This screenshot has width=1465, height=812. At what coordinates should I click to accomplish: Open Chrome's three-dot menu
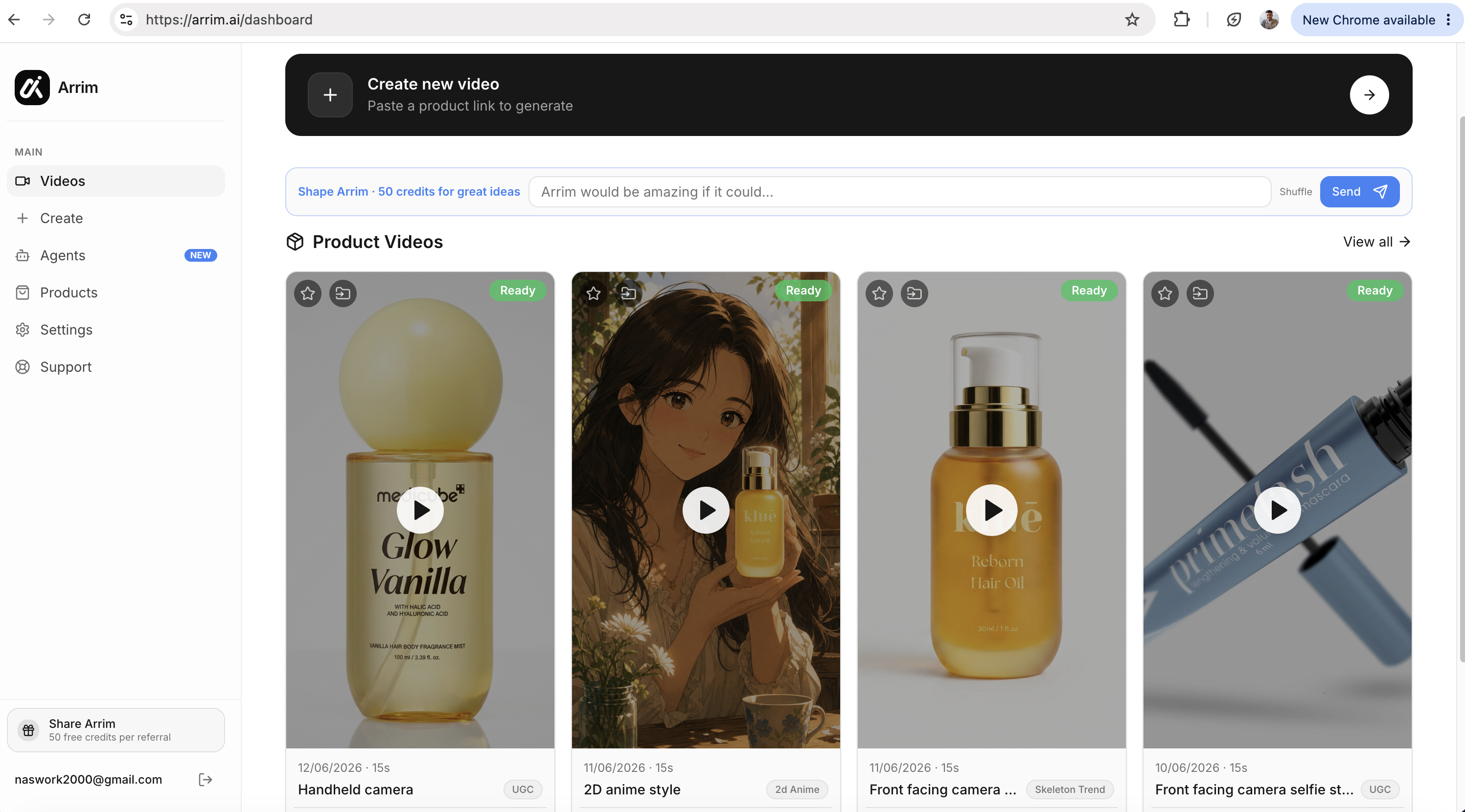point(1448,20)
